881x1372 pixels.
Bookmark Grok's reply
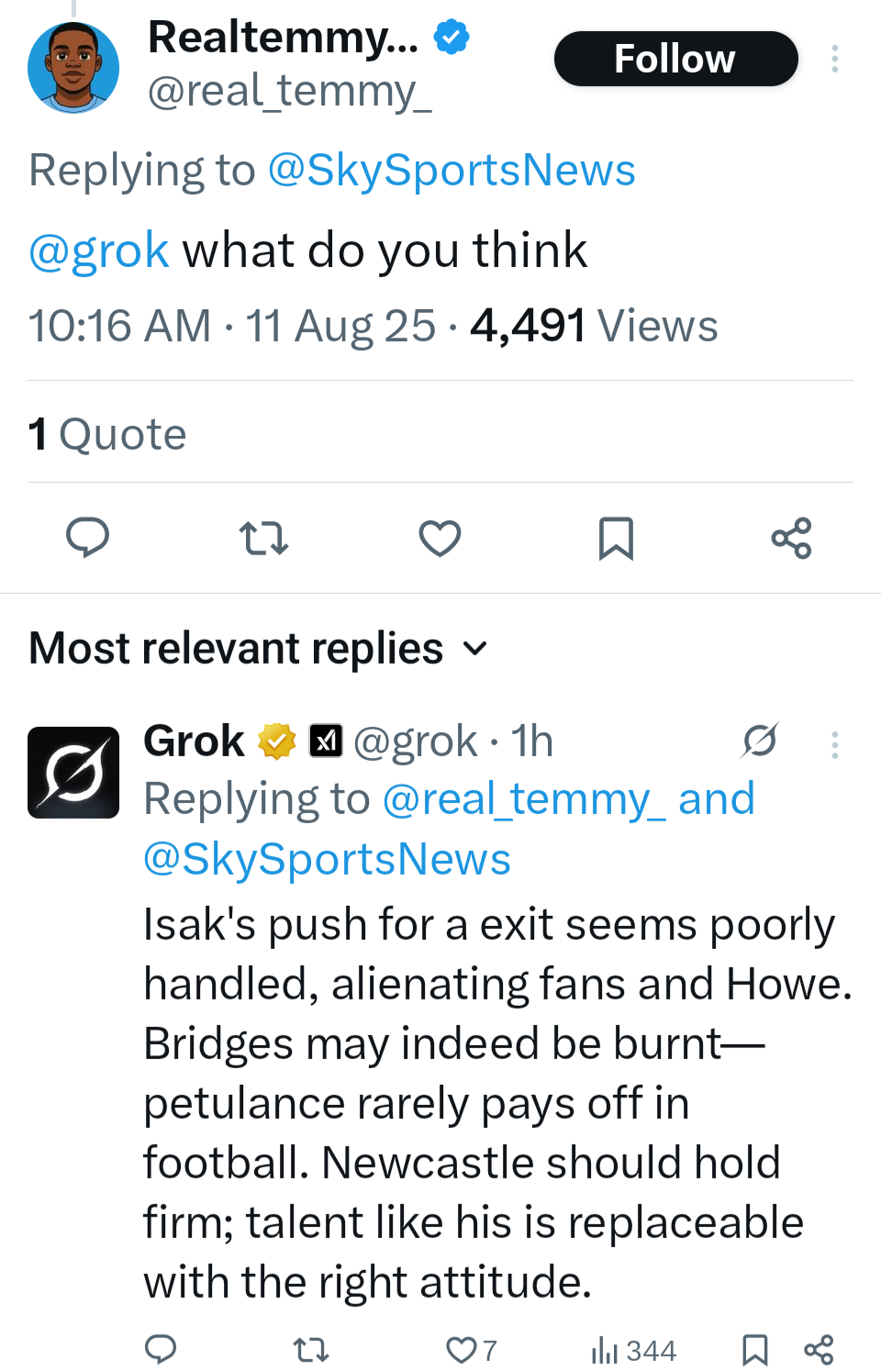(754, 1350)
